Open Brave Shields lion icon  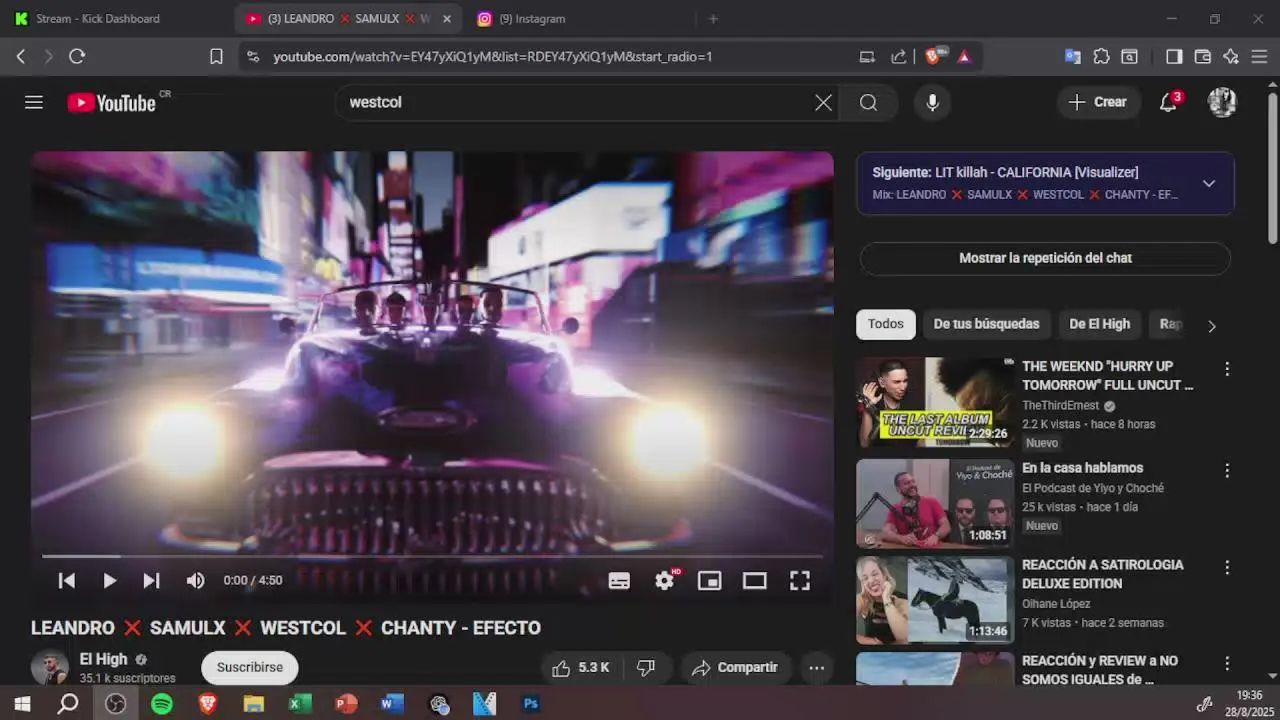tap(933, 57)
